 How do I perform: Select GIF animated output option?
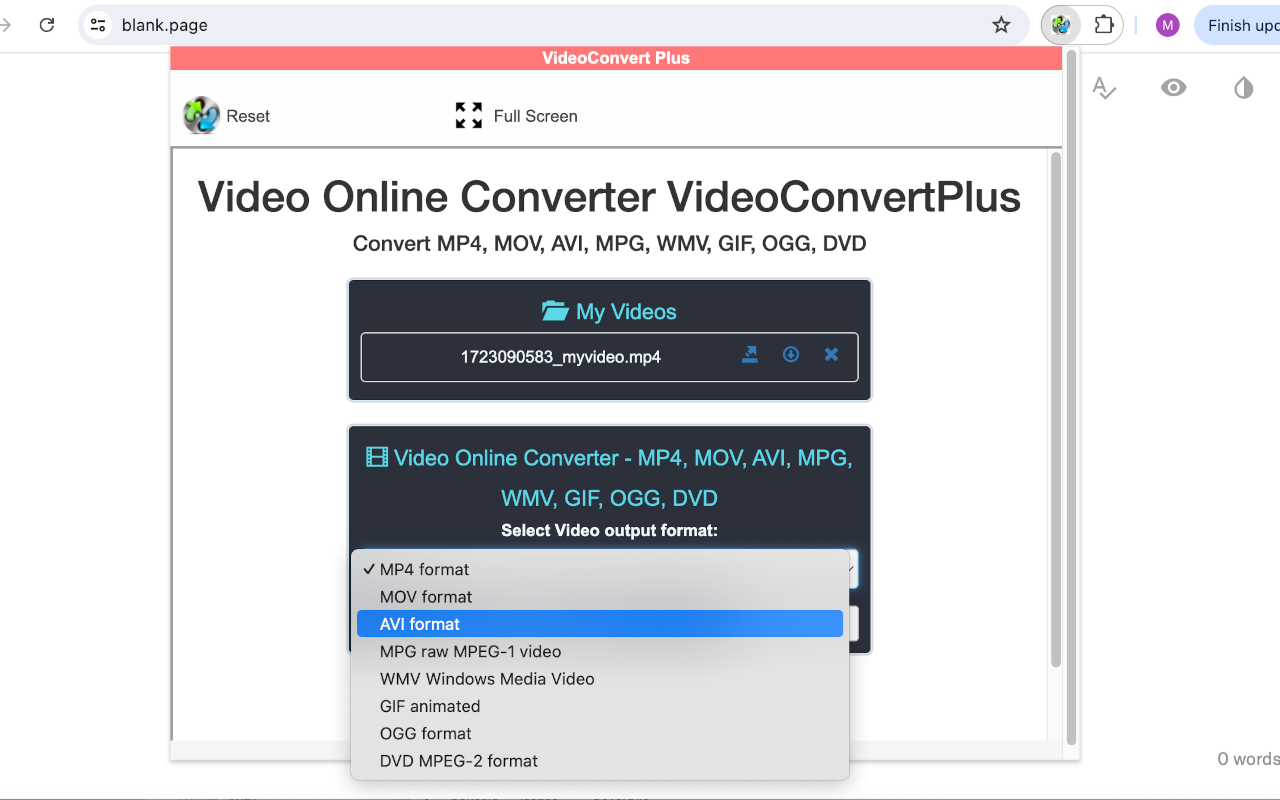point(600,706)
